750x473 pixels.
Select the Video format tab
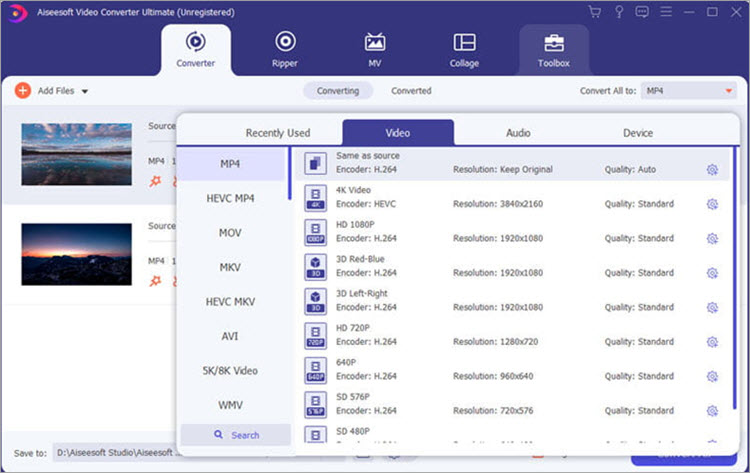pos(398,132)
